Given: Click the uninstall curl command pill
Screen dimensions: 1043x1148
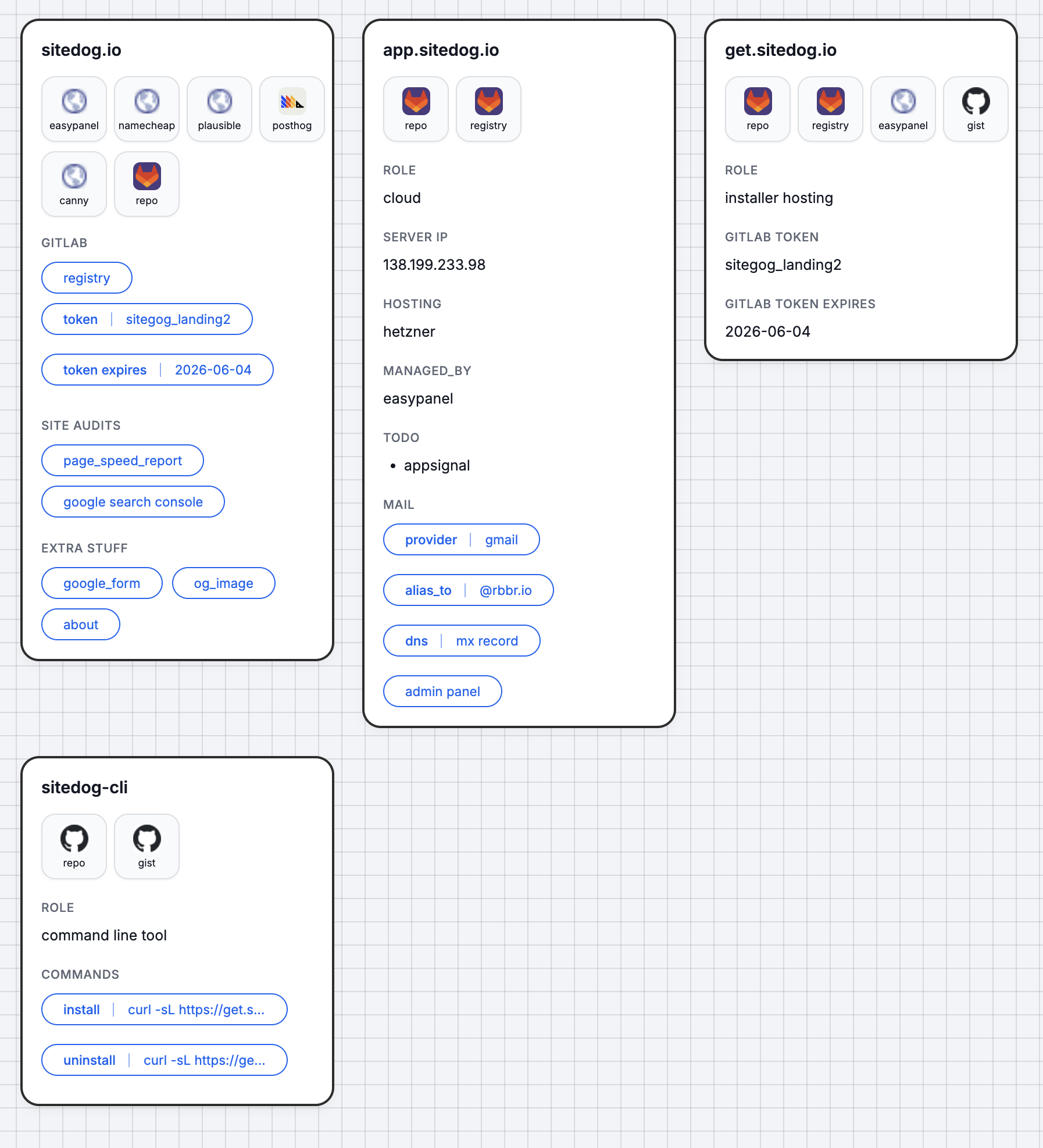Looking at the screenshot, I should tap(165, 1060).
